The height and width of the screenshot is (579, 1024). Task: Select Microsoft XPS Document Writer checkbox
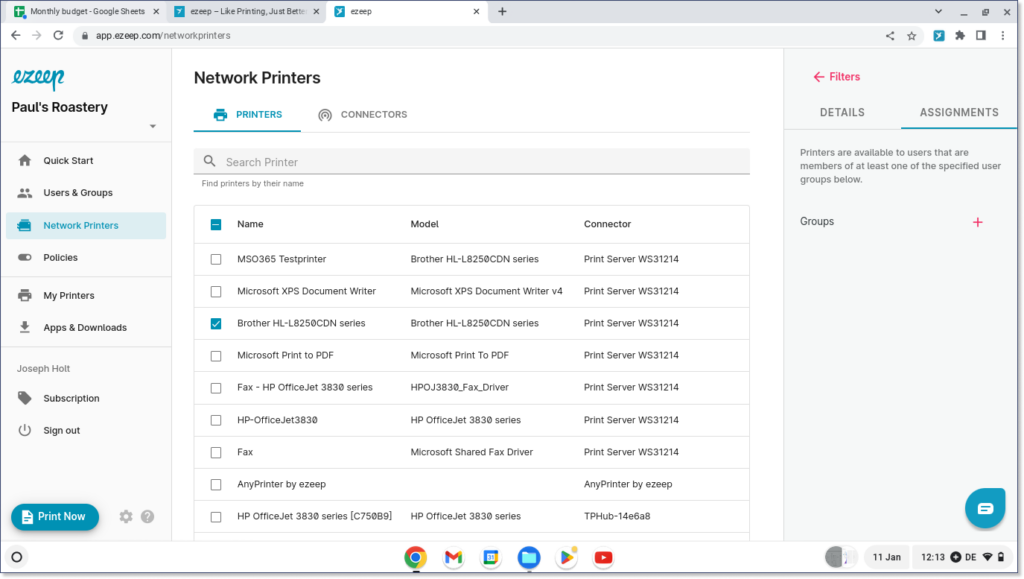tap(216, 291)
